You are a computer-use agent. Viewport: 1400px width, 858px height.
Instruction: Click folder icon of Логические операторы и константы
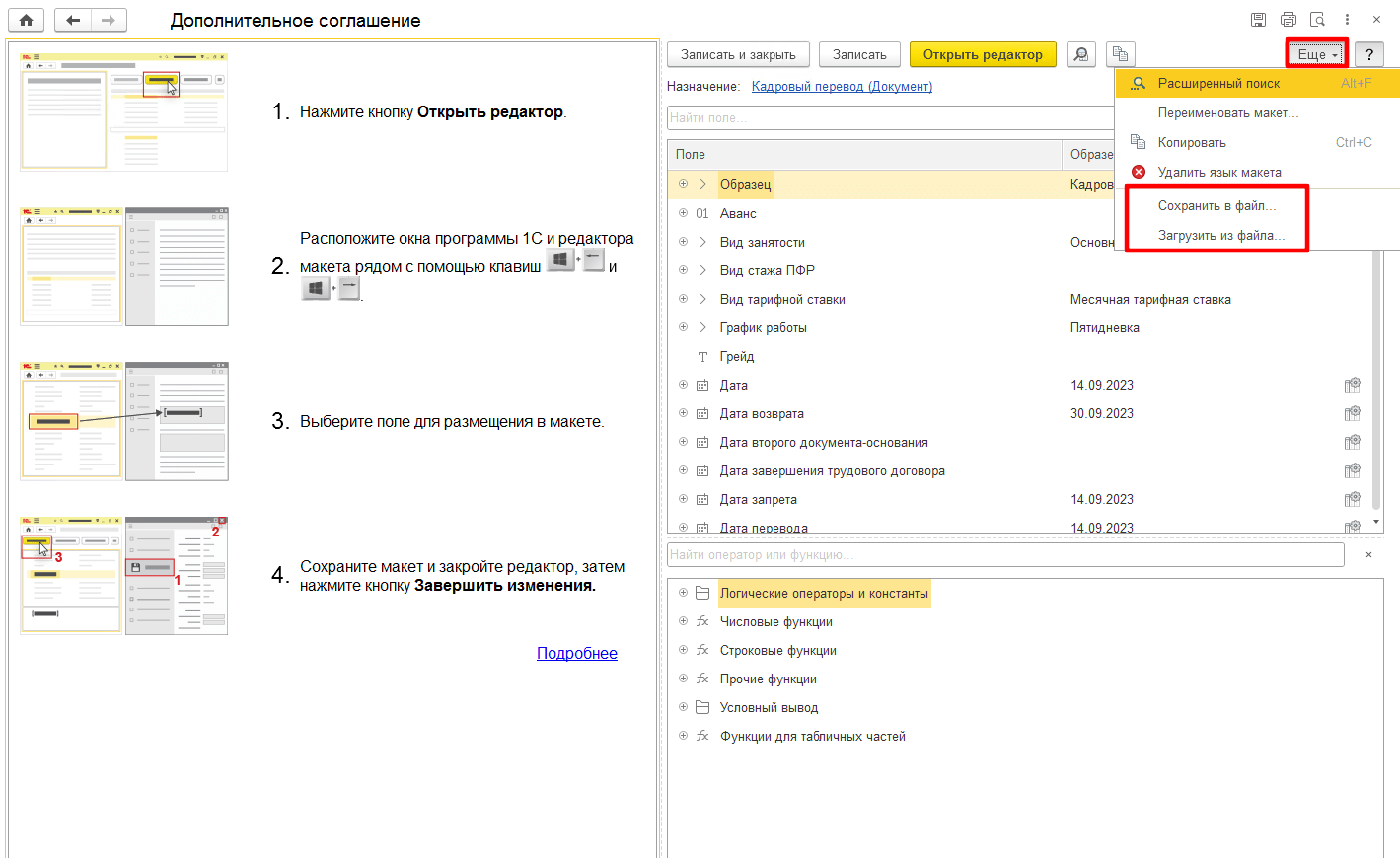[702, 593]
